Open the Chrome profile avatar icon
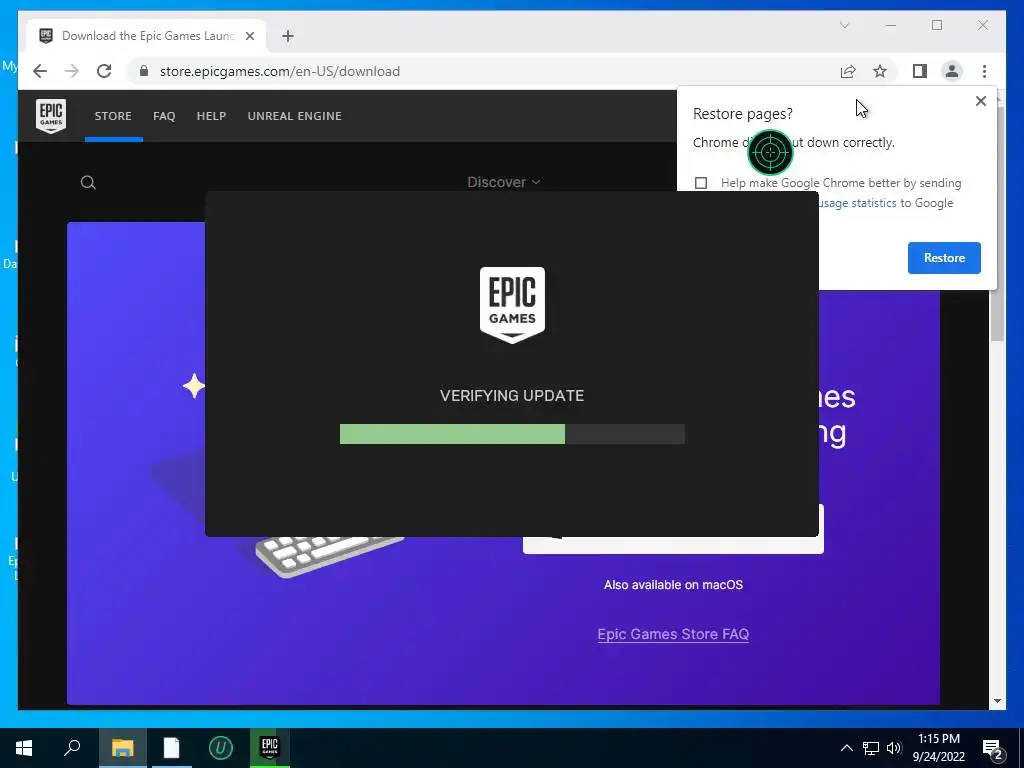This screenshot has width=1024, height=768. click(x=952, y=71)
